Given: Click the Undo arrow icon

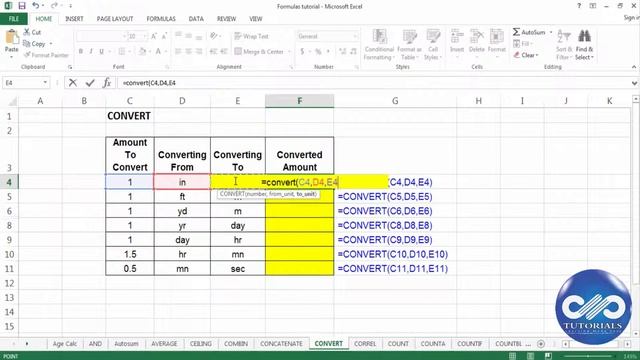Looking at the screenshot, I should coord(36,6).
